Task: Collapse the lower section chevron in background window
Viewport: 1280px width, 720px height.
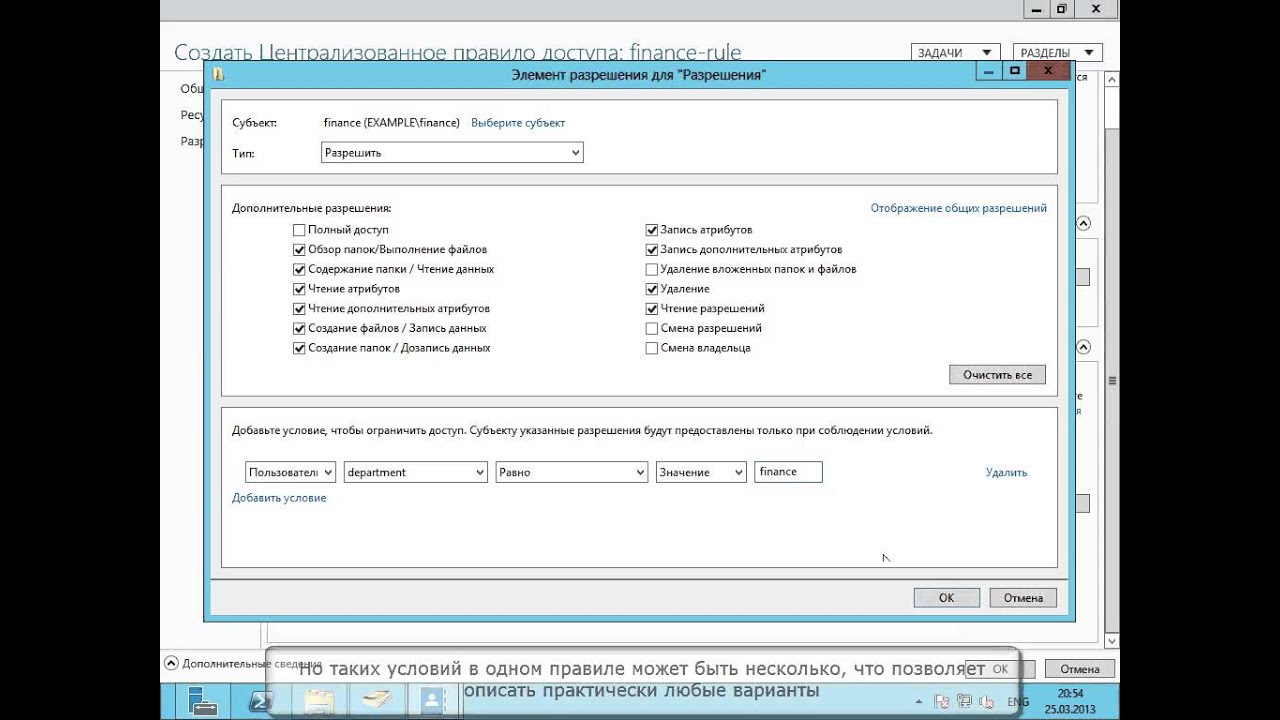Action: tap(1083, 347)
